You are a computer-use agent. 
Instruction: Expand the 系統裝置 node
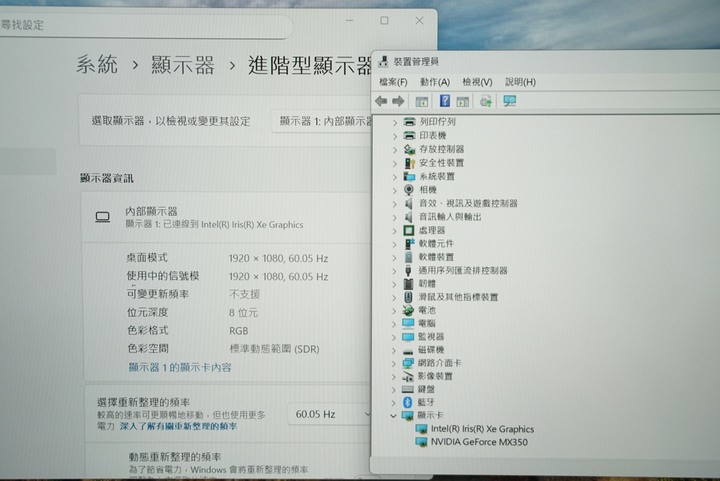click(394, 177)
